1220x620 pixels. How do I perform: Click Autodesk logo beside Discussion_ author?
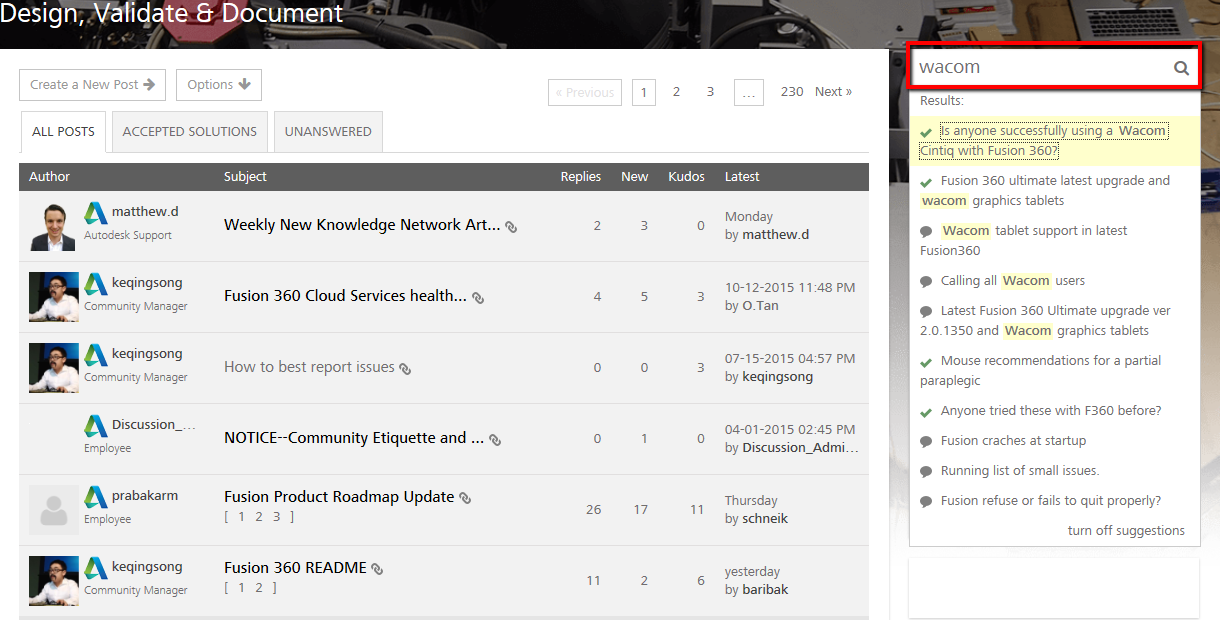click(95, 426)
